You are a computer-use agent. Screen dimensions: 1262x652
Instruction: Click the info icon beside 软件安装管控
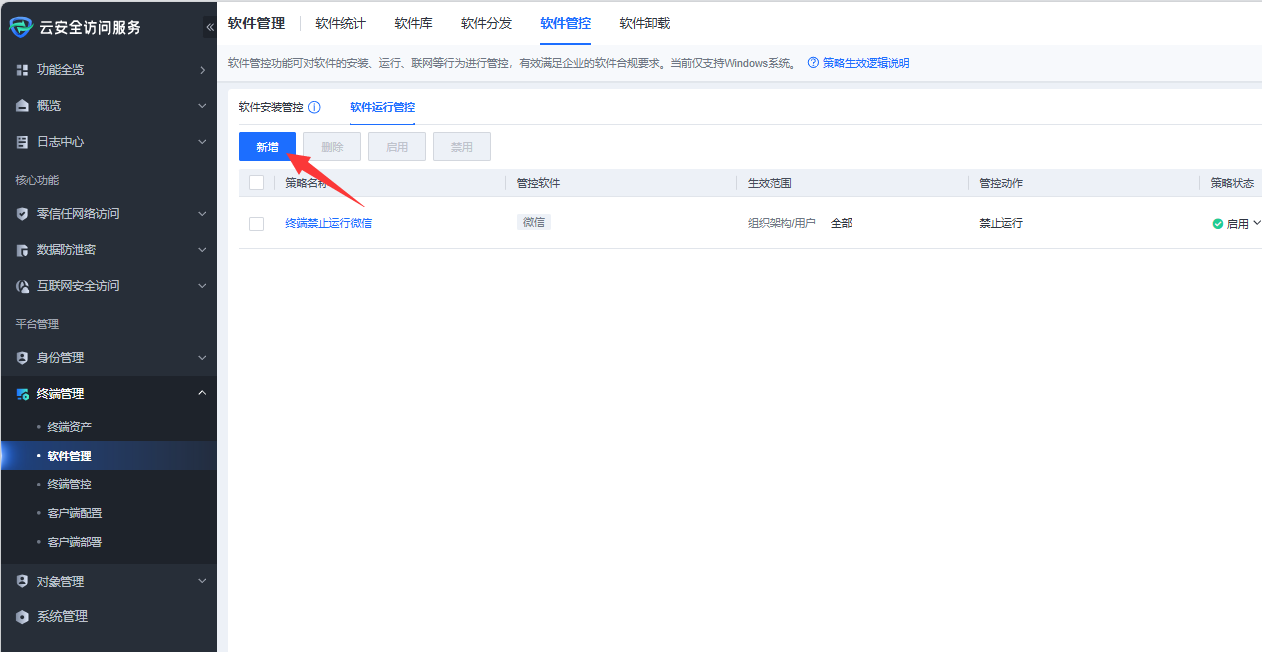314,107
